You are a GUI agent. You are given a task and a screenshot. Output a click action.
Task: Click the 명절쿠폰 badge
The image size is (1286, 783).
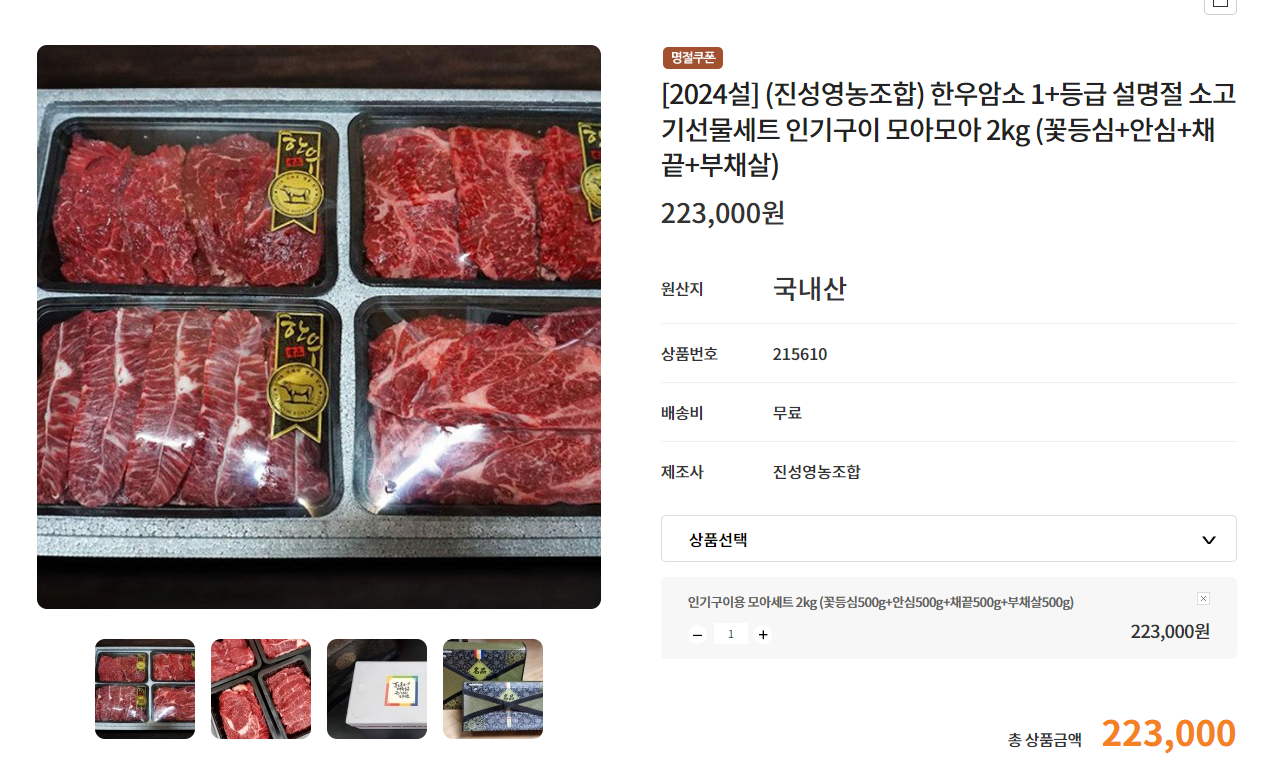click(x=693, y=58)
